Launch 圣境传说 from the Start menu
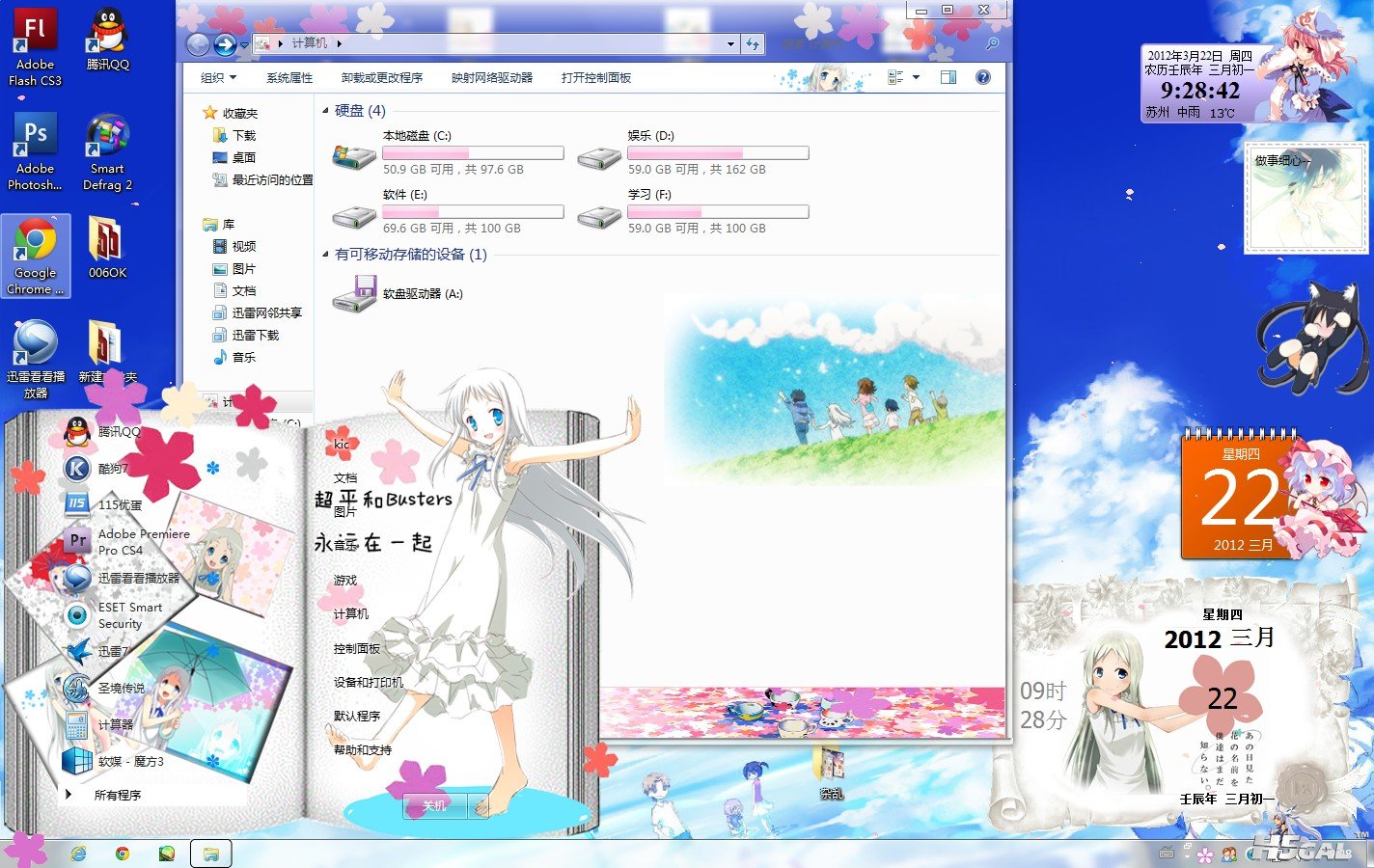This screenshot has height=868, width=1374. (104, 688)
